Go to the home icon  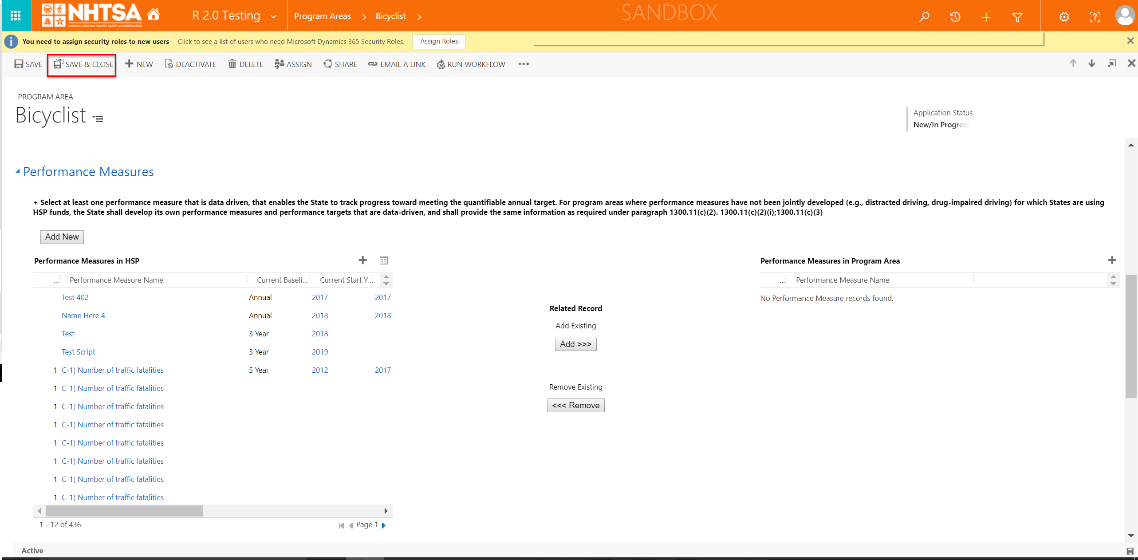pos(153,15)
